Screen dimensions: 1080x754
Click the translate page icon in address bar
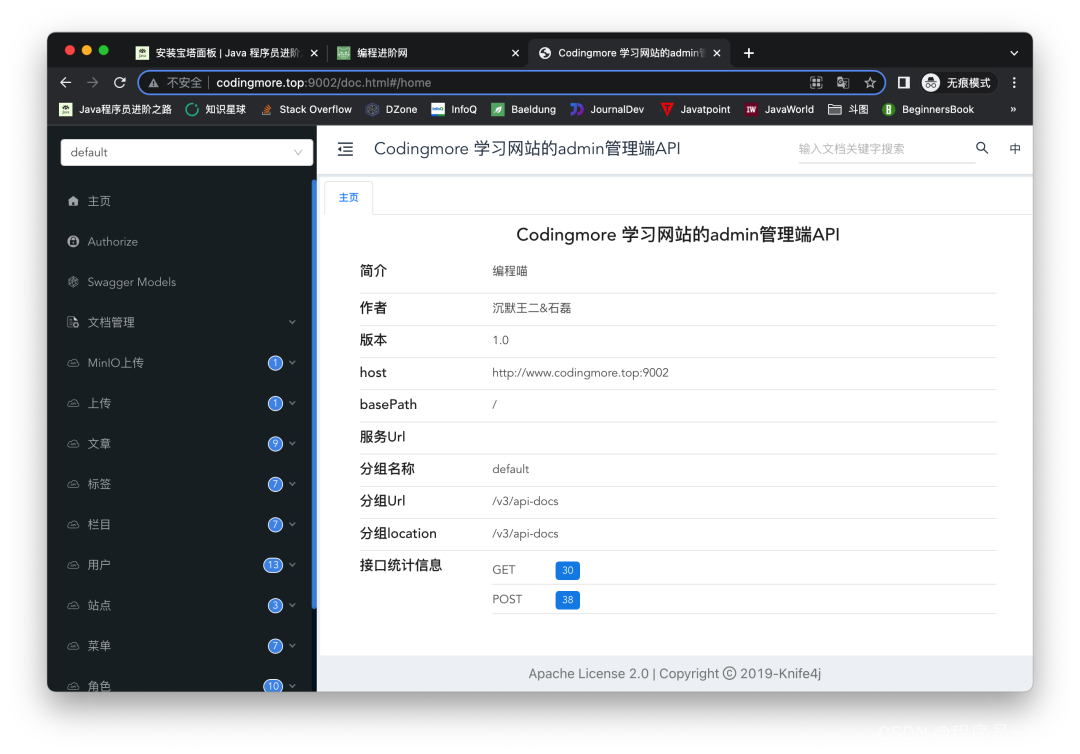tap(842, 83)
